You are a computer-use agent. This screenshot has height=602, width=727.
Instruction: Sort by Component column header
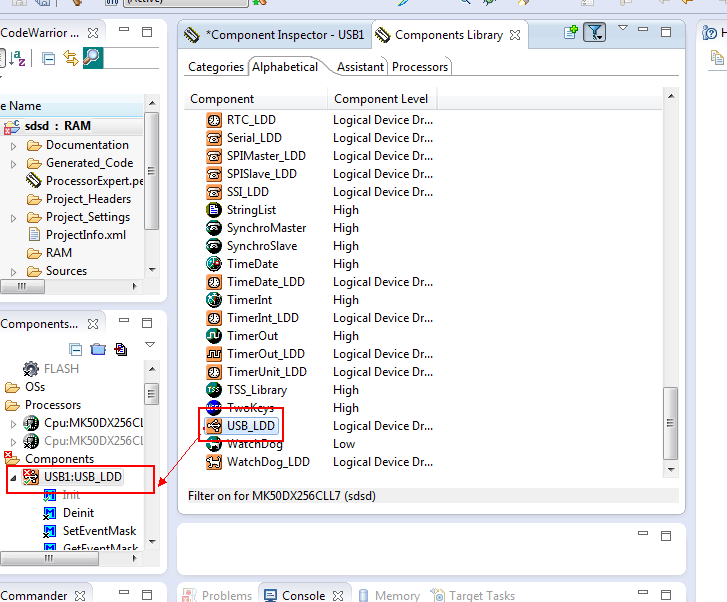click(x=256, y=99)
